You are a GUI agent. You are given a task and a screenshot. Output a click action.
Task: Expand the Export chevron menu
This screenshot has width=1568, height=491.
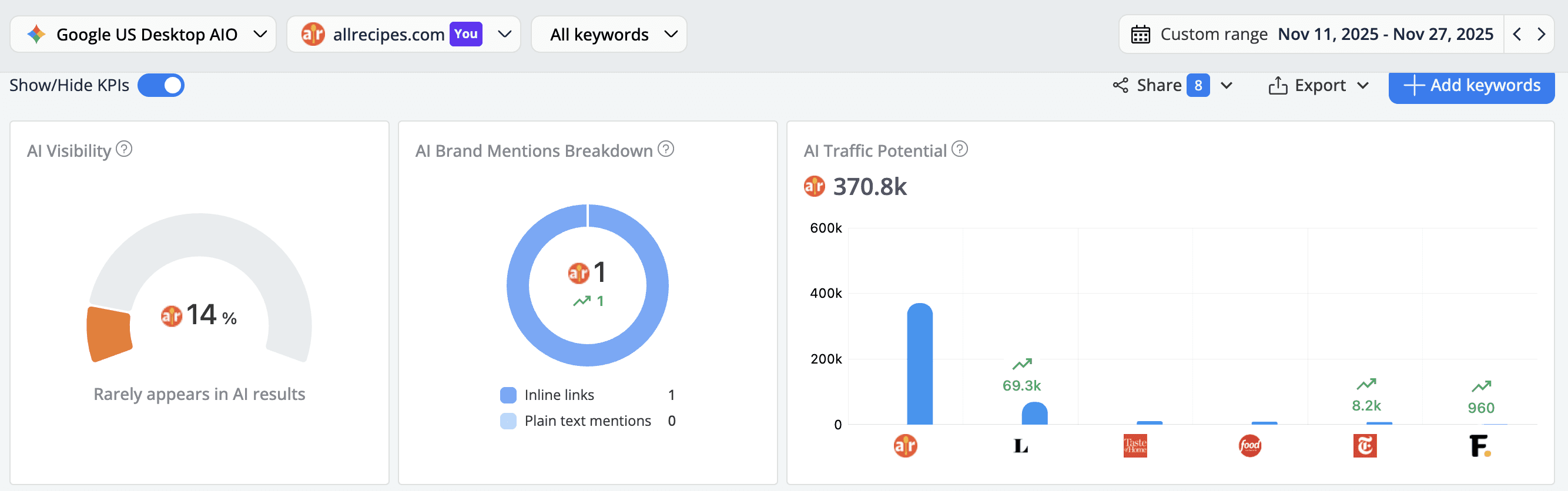pos(1363,85)
